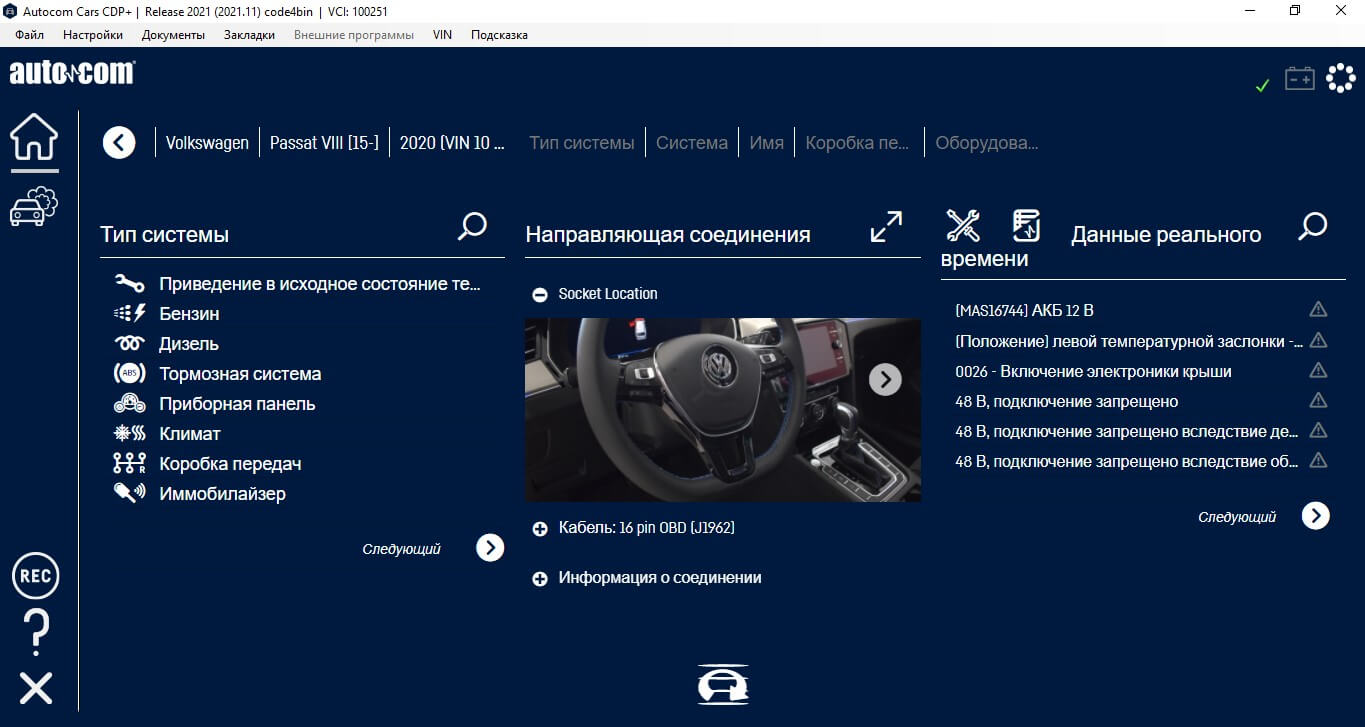
Task: Select Passat VIII [15-] breadcrumb
Action: point(324,143)
